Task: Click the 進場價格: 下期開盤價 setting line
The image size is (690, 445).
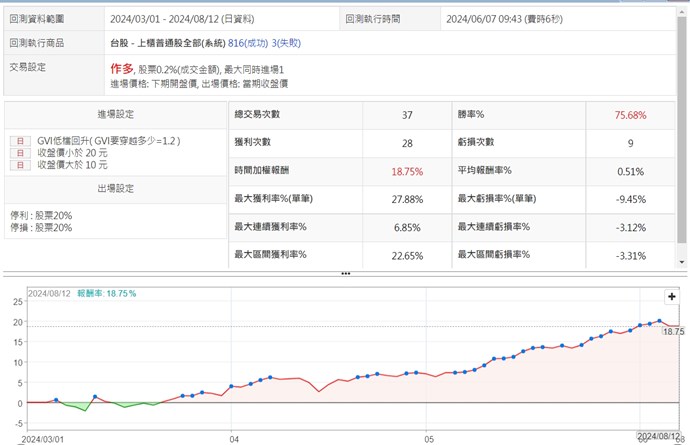Action: click(154, 84)
